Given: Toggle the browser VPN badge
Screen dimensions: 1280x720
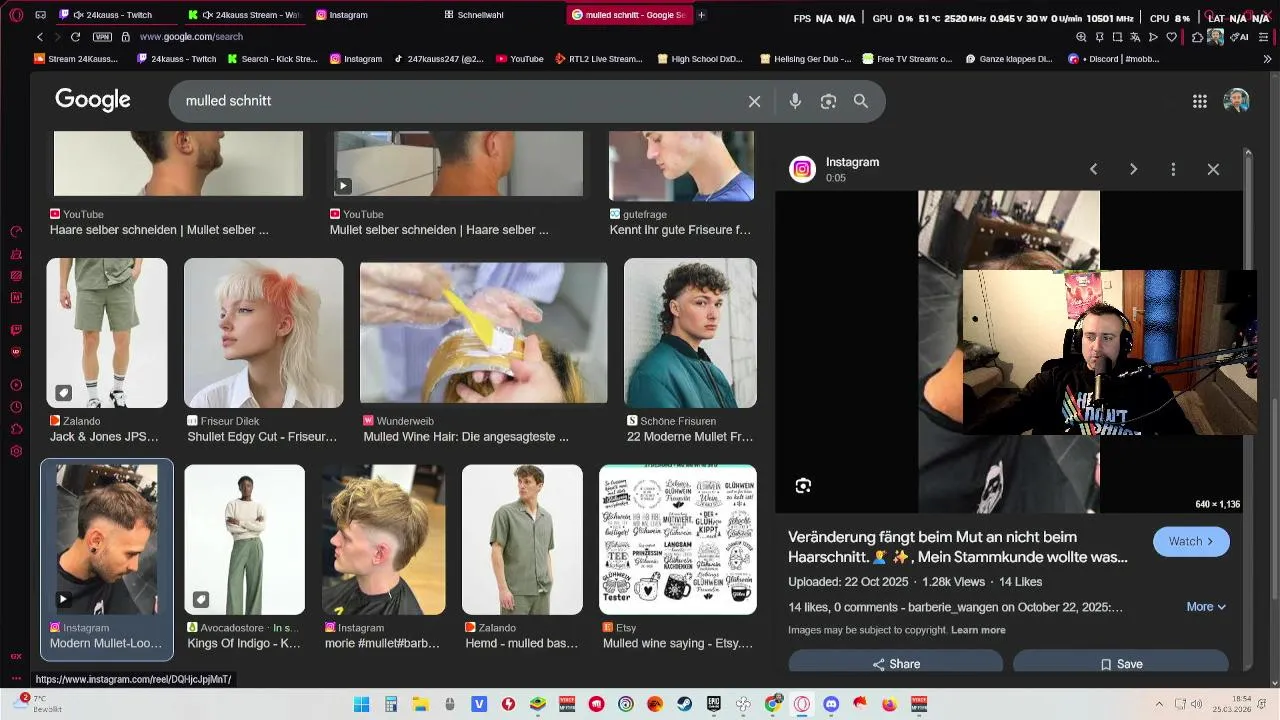Looking at the screenshot, I should click(102, 37).
